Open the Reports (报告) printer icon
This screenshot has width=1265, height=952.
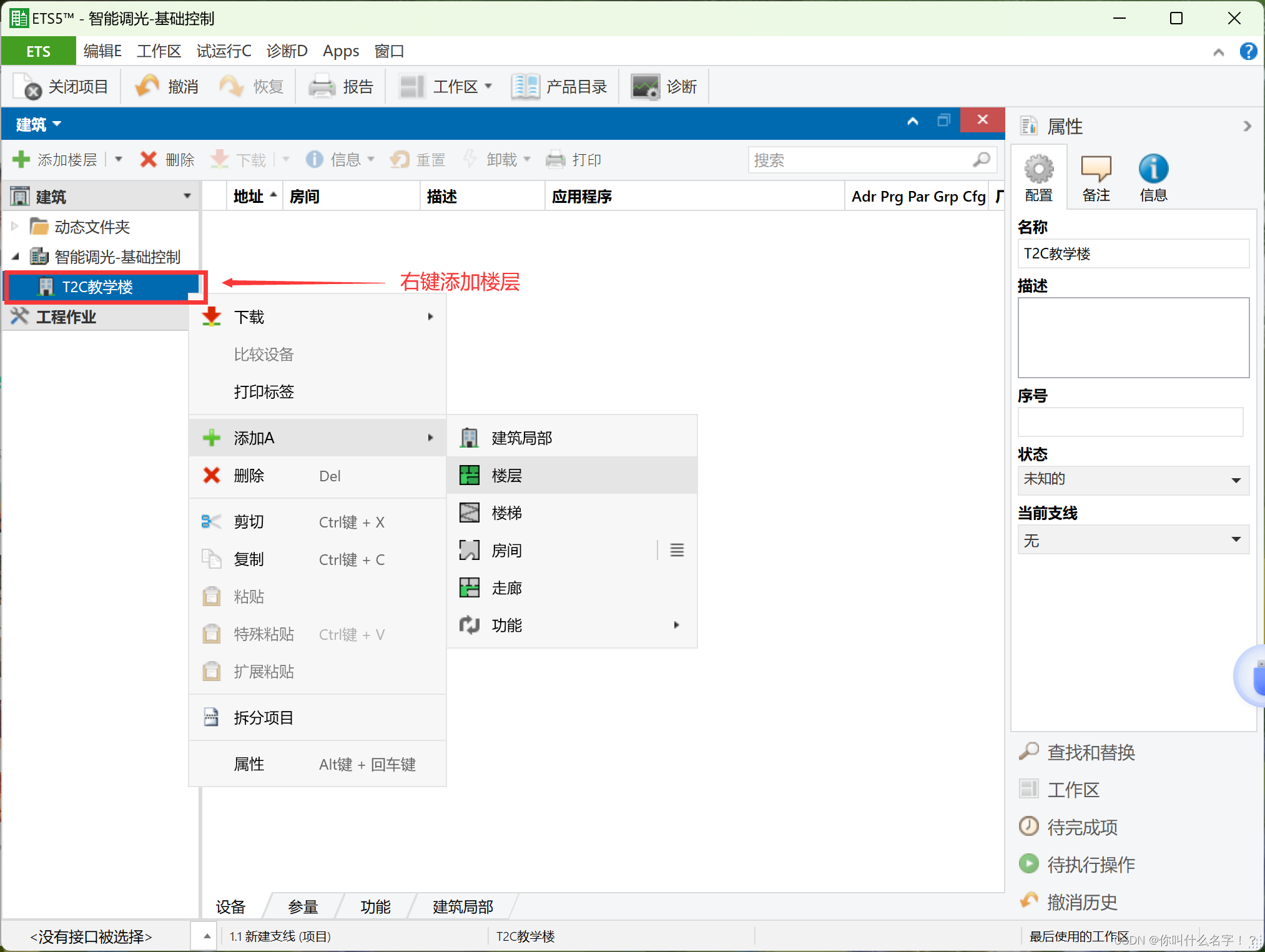(322, 86)
